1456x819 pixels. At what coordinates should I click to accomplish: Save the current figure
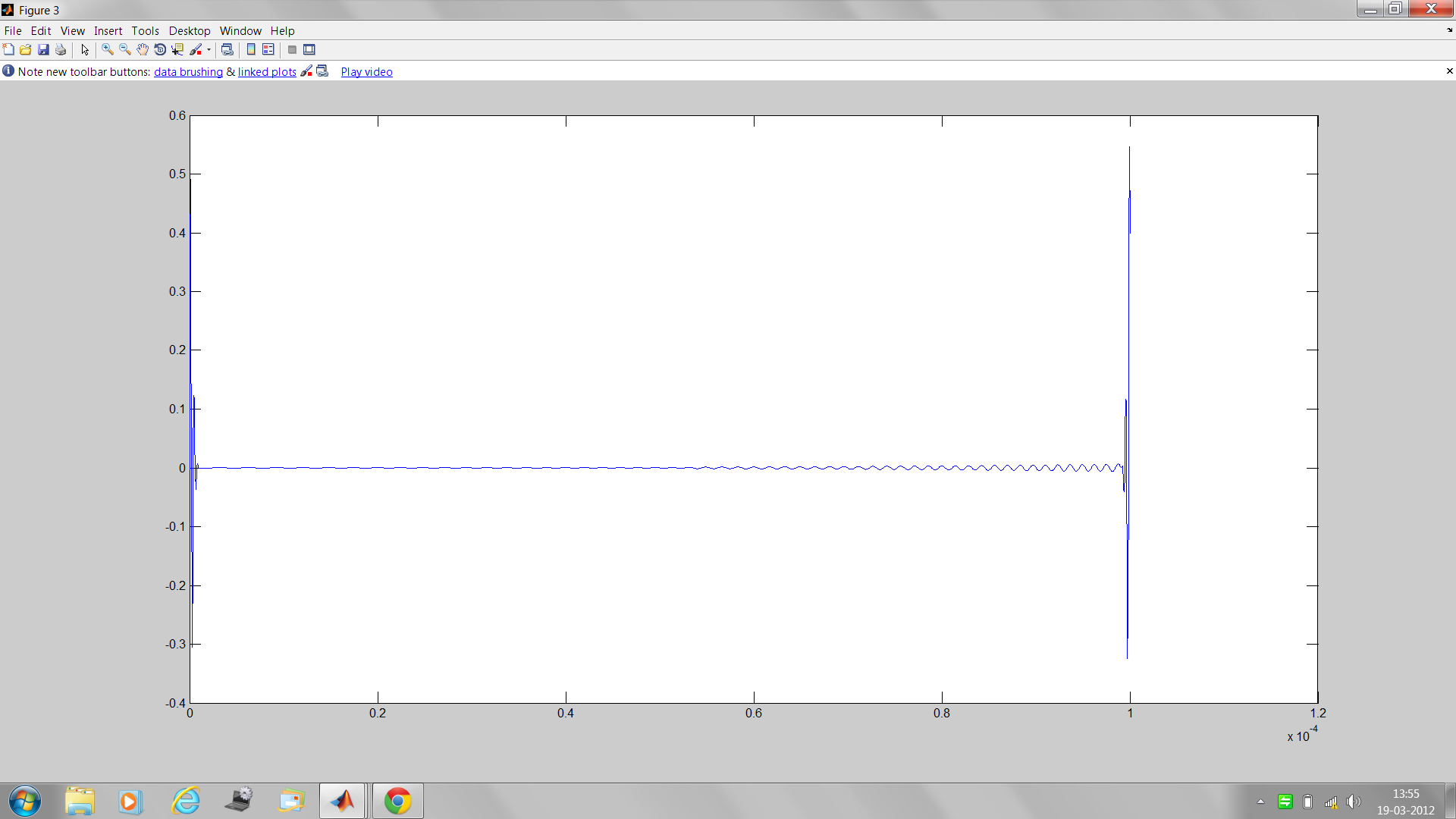click(x=43, y=49)
